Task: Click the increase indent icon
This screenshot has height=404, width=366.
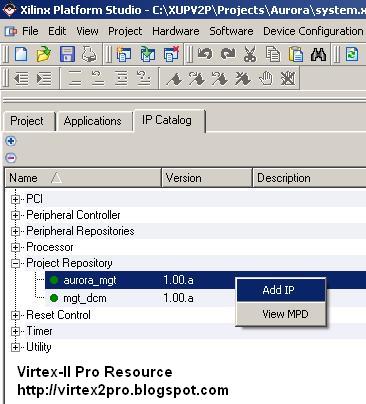Action: (44, 79)
